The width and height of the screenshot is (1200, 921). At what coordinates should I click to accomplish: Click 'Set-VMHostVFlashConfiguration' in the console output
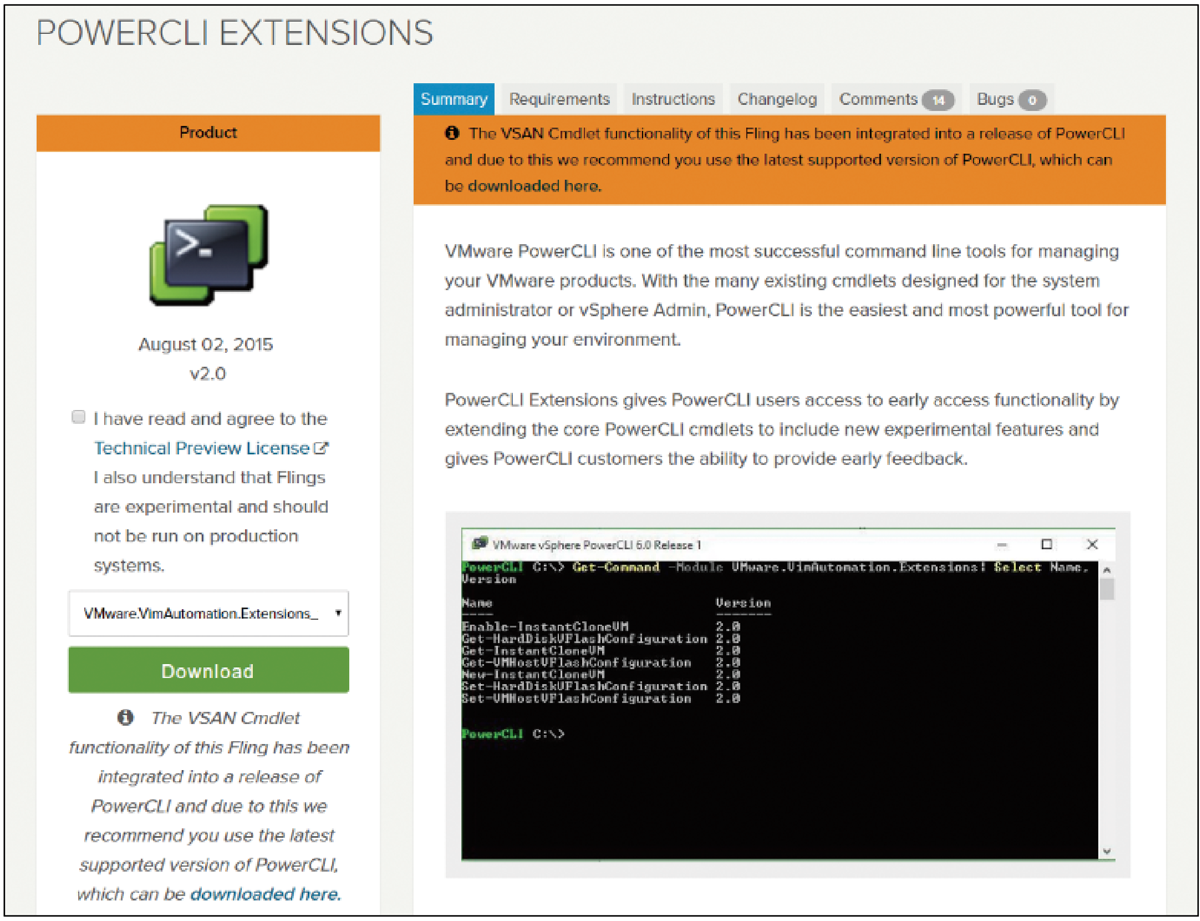point(577,699)
